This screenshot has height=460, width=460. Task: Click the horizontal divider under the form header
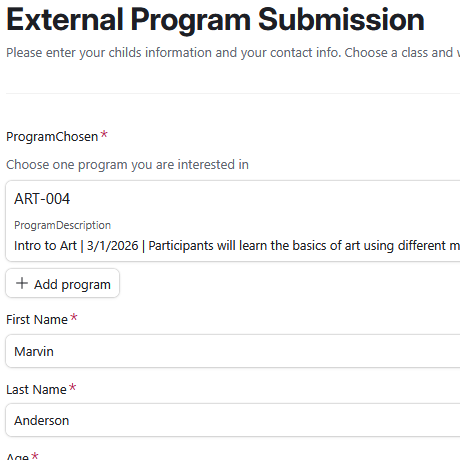(233, 94)
